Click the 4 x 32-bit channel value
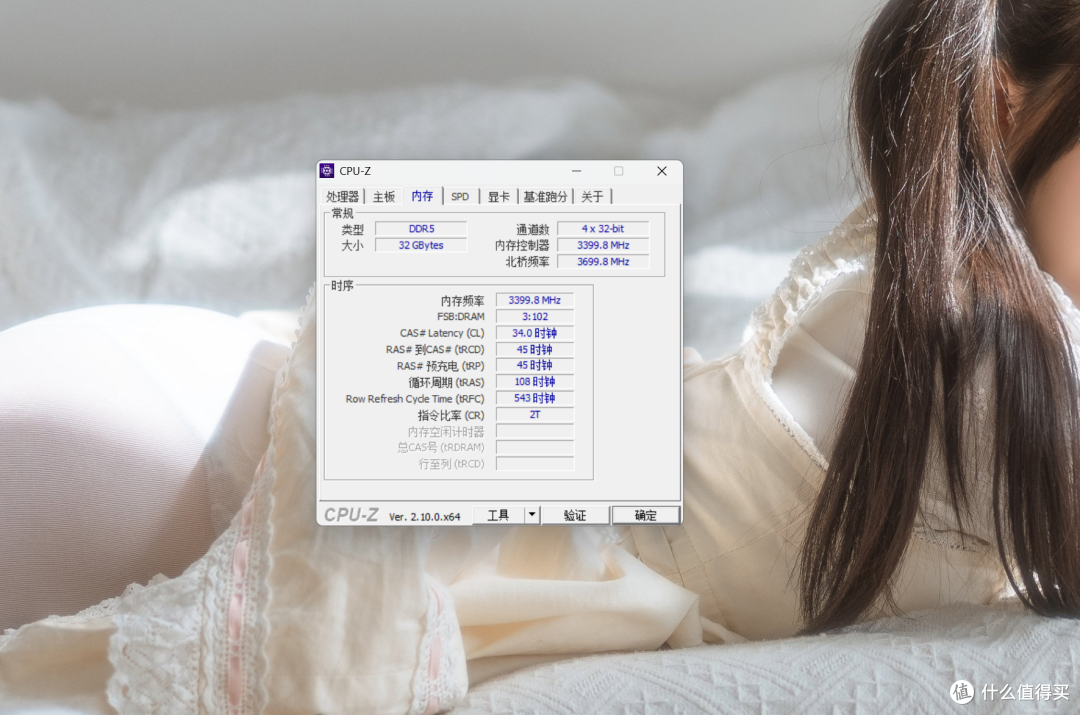The width and height of the screenshot is (1080, 715). tap(603, 229)
